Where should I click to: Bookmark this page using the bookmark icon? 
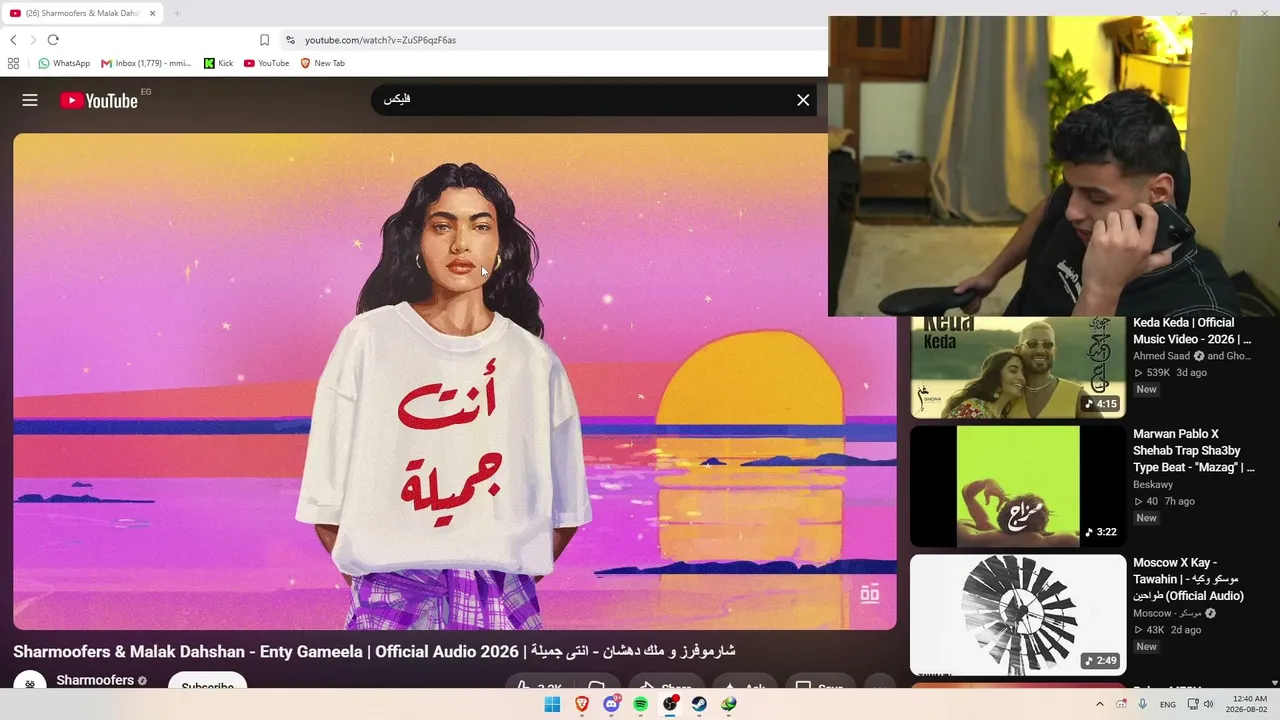pyautogui.click(x=264, y=40)
